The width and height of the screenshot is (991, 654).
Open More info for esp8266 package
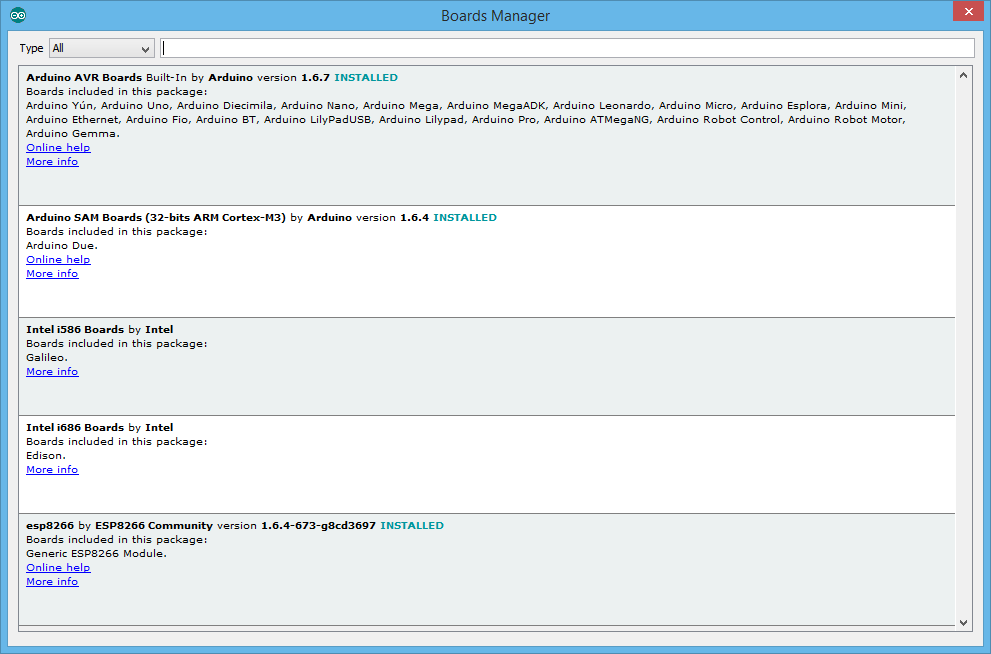point(52,581)
